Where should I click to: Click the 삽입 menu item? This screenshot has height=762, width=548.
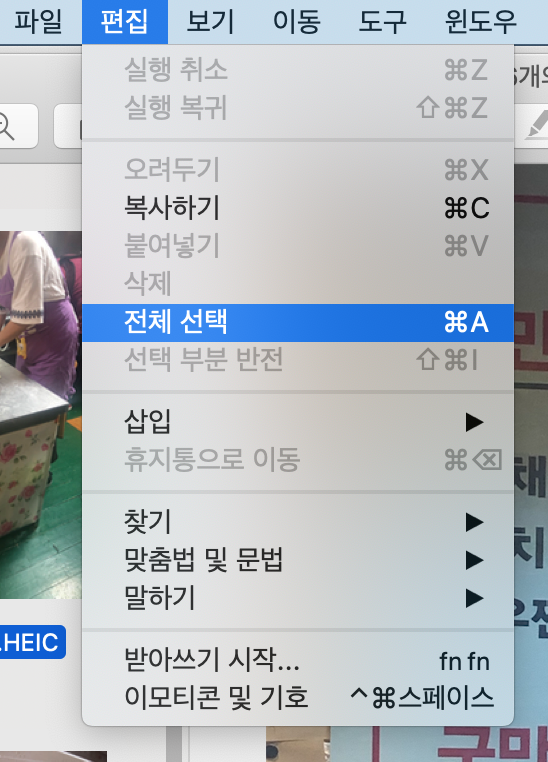click(298, 422)
